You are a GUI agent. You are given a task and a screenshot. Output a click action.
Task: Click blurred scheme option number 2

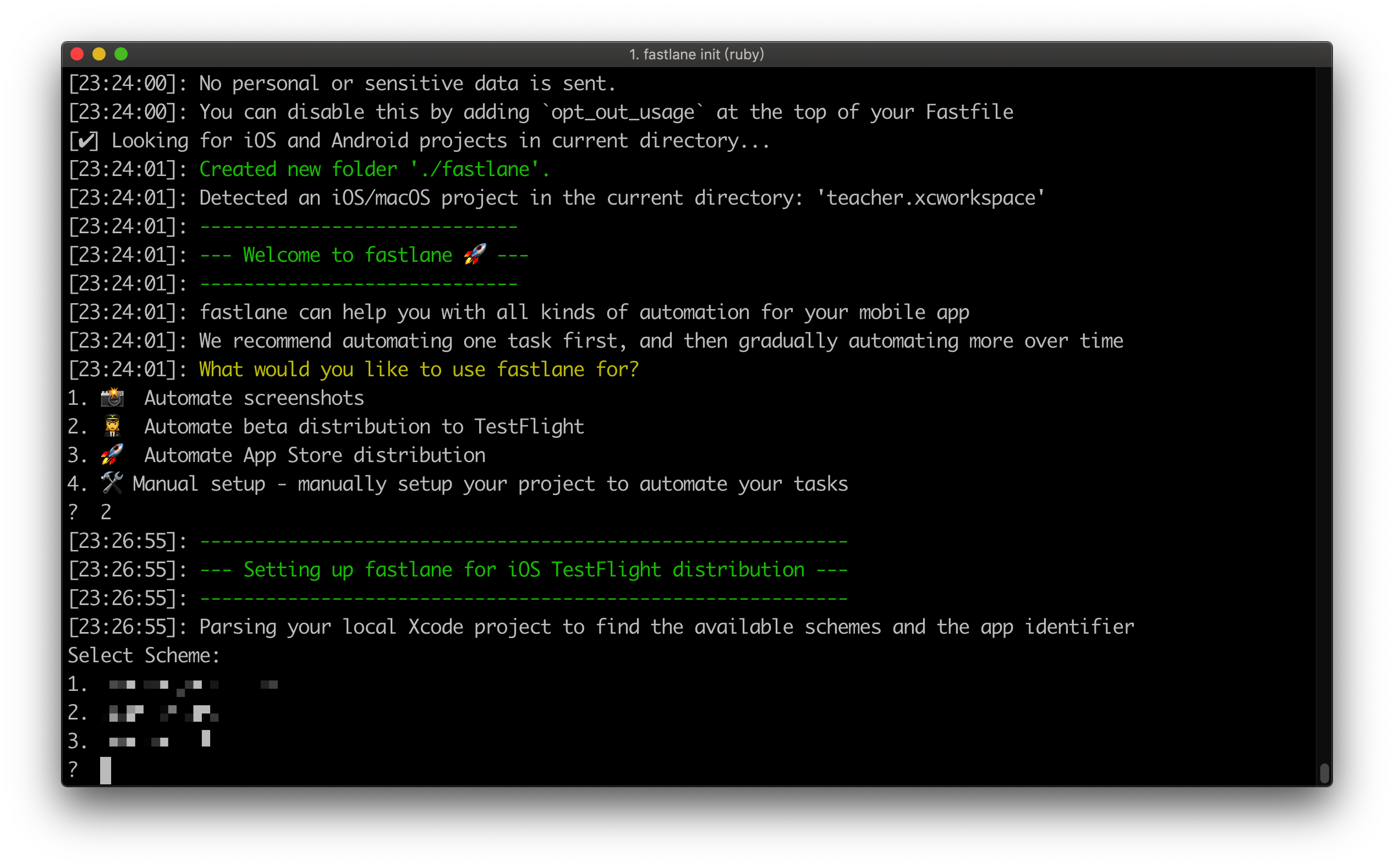coord(163,713)
